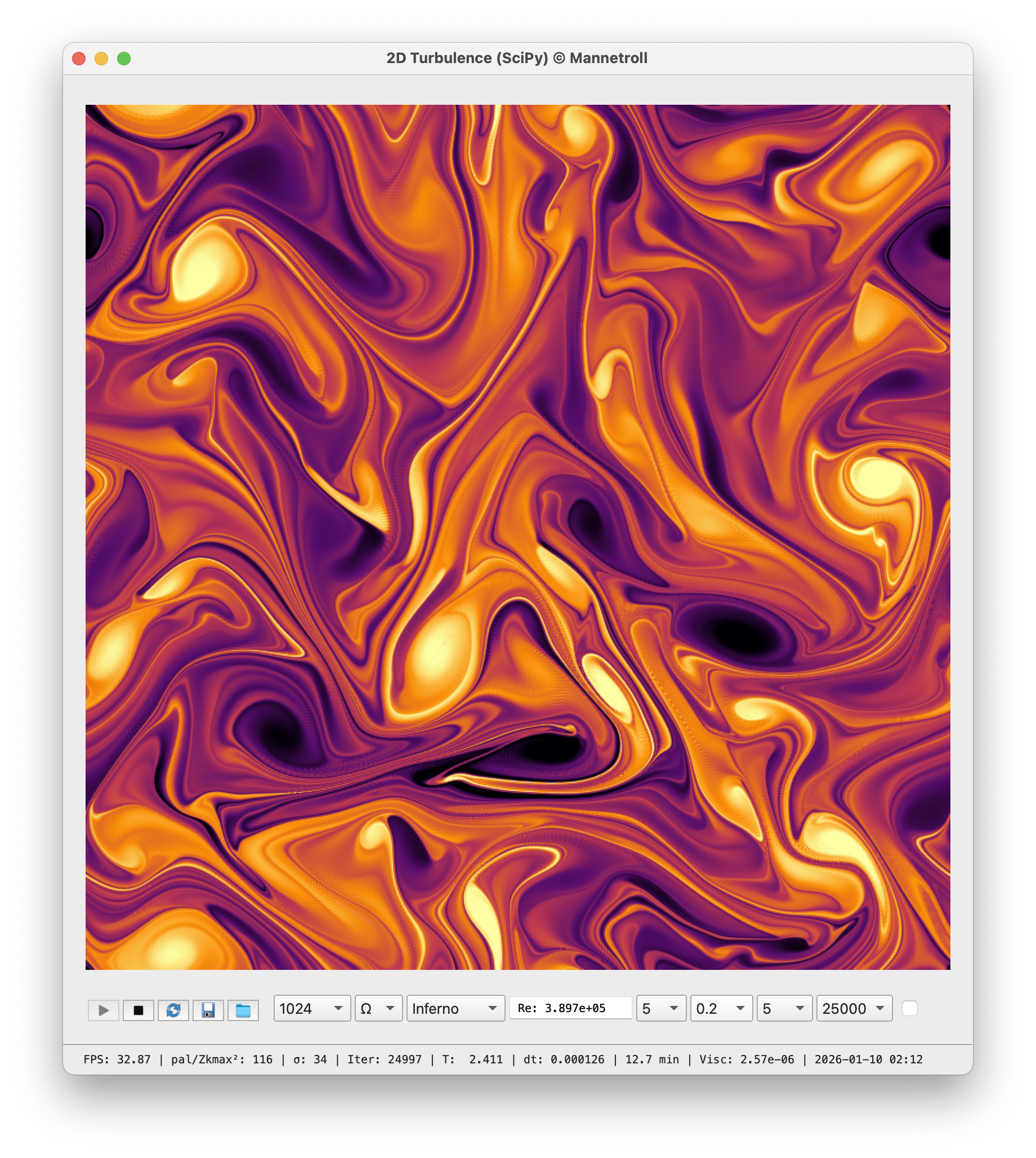Click the 2026-01-10 02:12 timestamp
Viewport: 1036px width, 1158px height.
pyautogui.click(x=868, y=1059)
